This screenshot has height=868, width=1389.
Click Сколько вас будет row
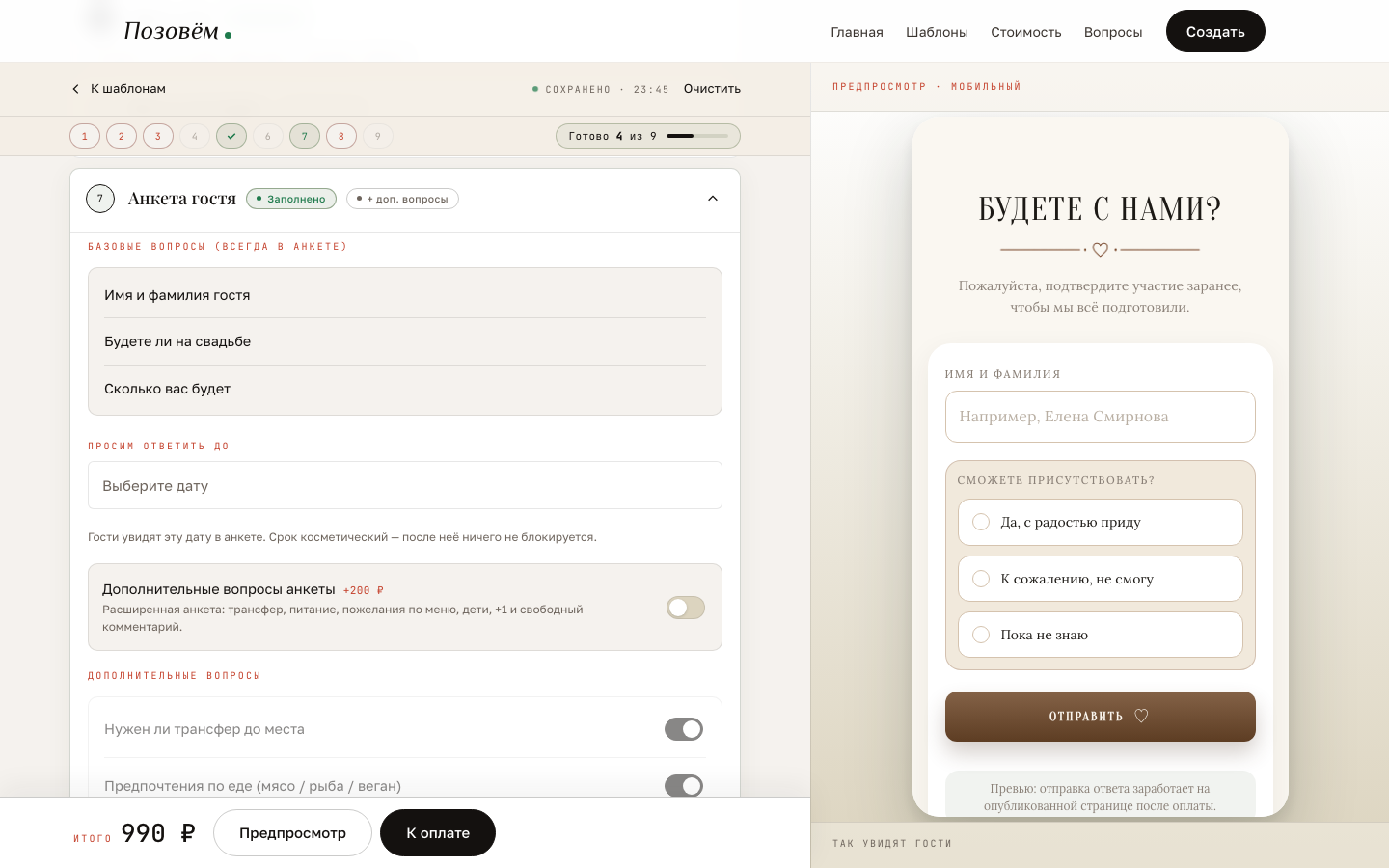point(405,389)
